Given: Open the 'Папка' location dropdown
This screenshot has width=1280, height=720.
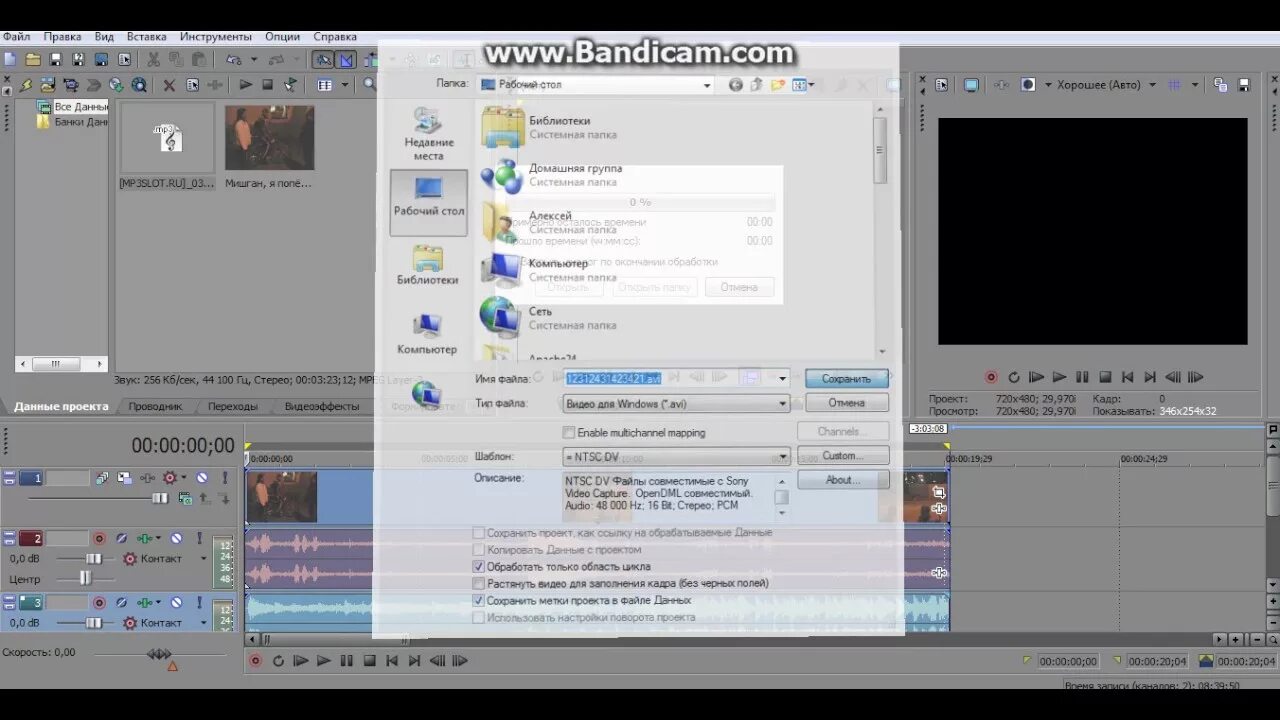Looking at the screenshot, I should pyautogui.click(x=707, y=85).
